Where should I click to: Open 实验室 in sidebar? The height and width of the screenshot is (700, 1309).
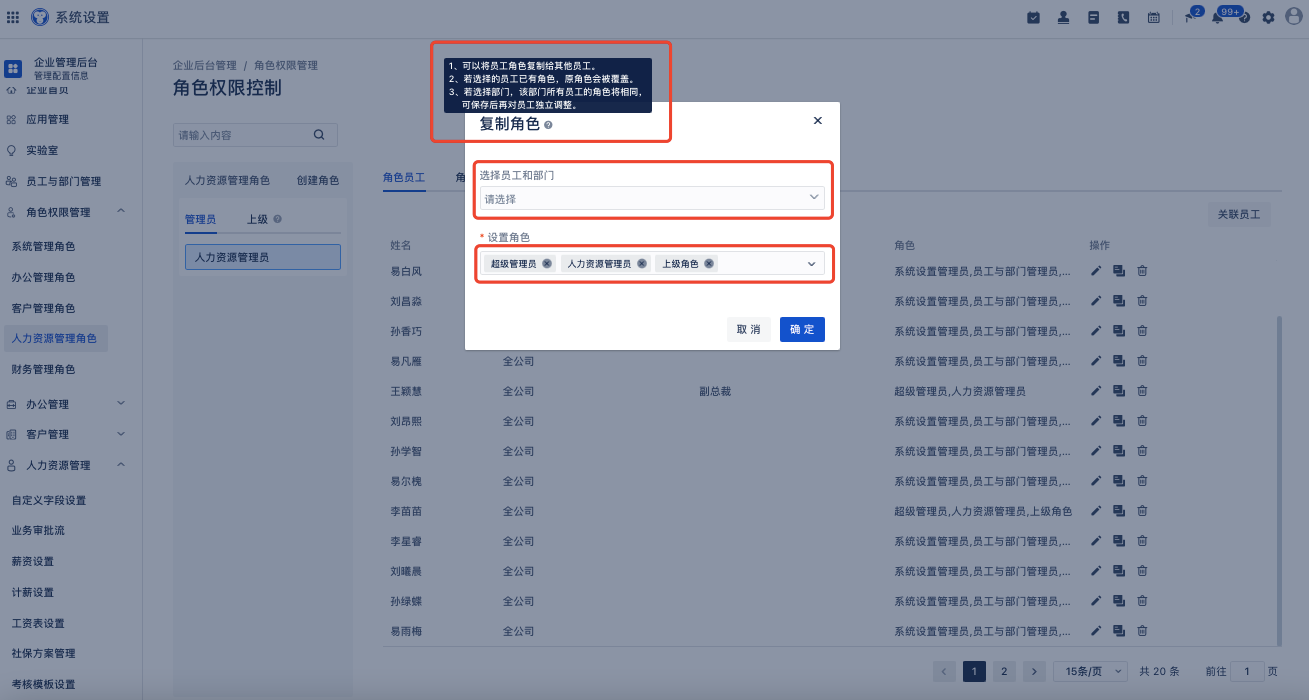click(x=42, y=150)
